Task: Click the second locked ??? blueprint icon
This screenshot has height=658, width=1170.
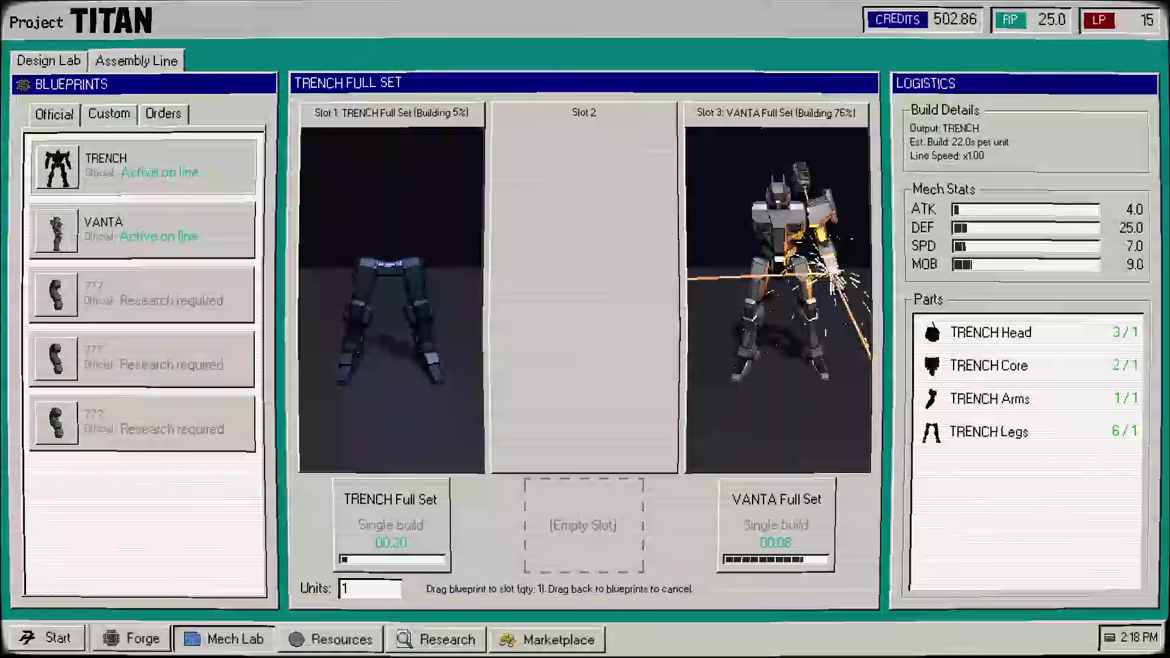Action: click(x=57, y=359)
